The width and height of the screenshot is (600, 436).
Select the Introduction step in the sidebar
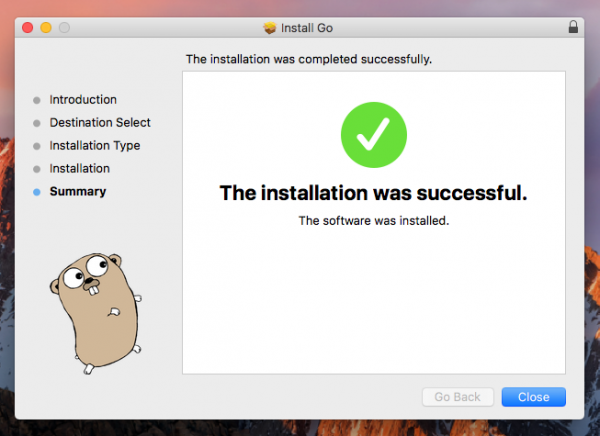tap(83, 100)
